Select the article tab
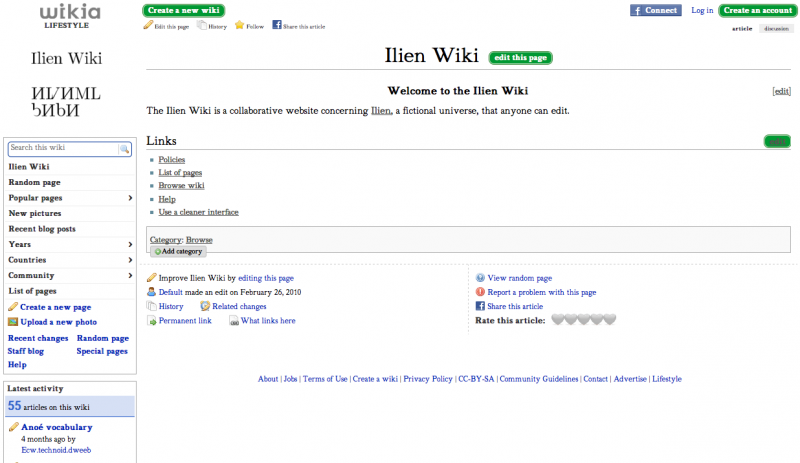Image resolution: width=800 pixels, height=463 pixels. (742, 29)
